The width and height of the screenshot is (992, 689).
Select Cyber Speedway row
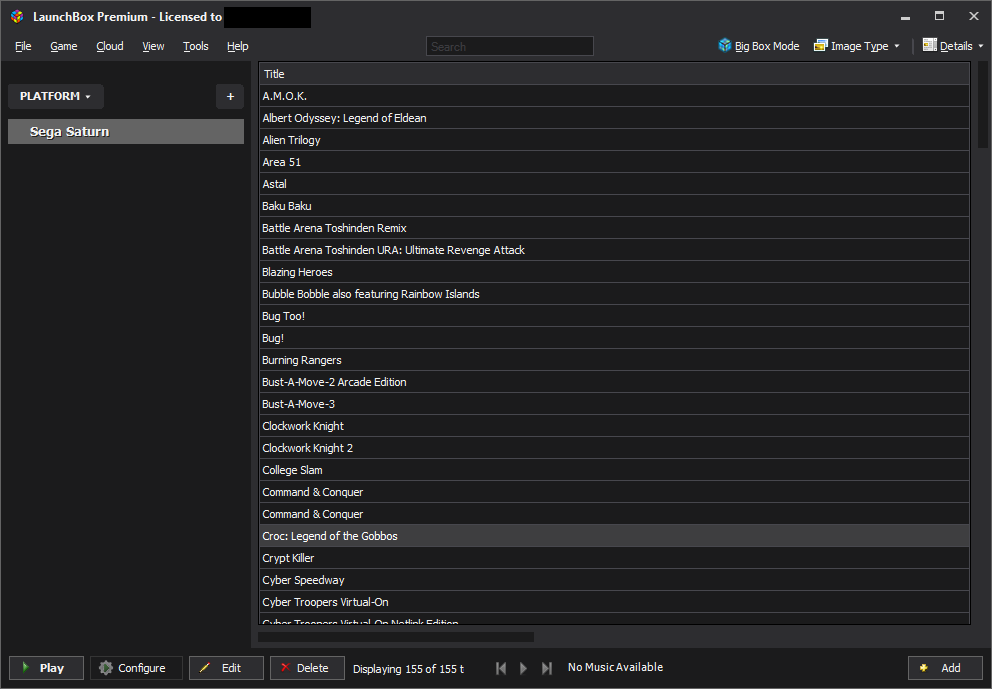pos(614,580)
